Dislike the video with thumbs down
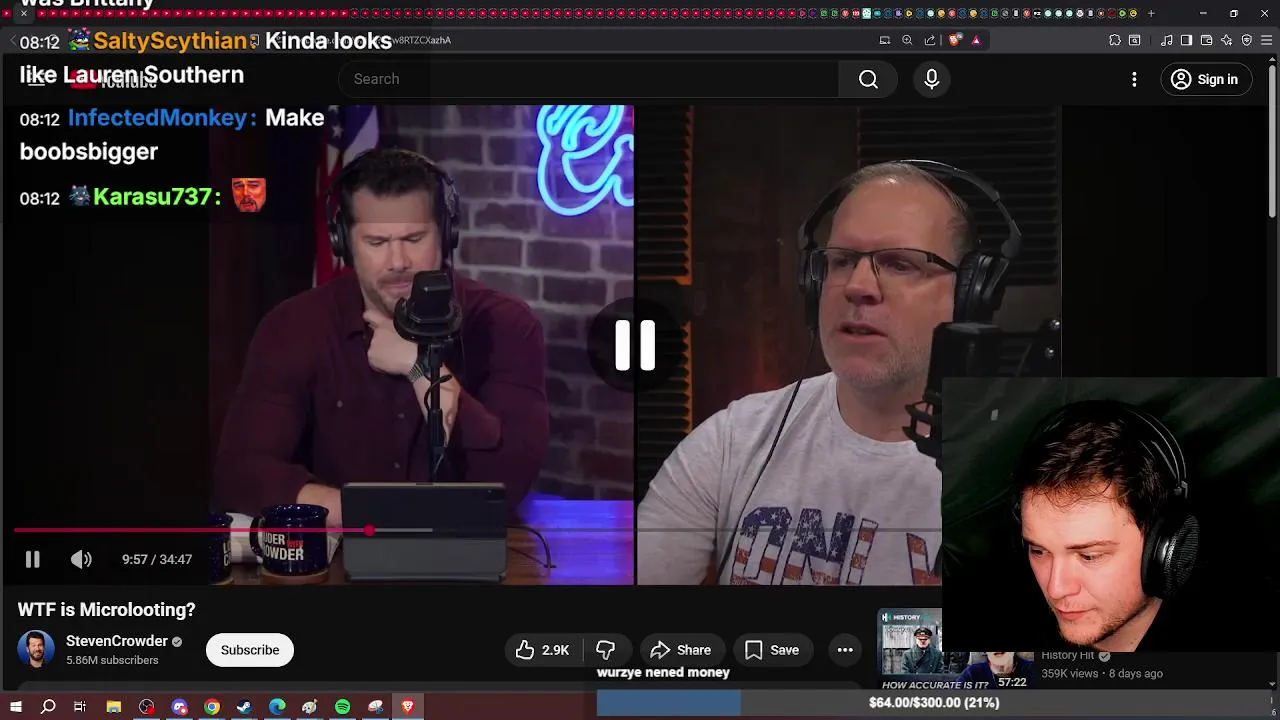 [606, 650]
